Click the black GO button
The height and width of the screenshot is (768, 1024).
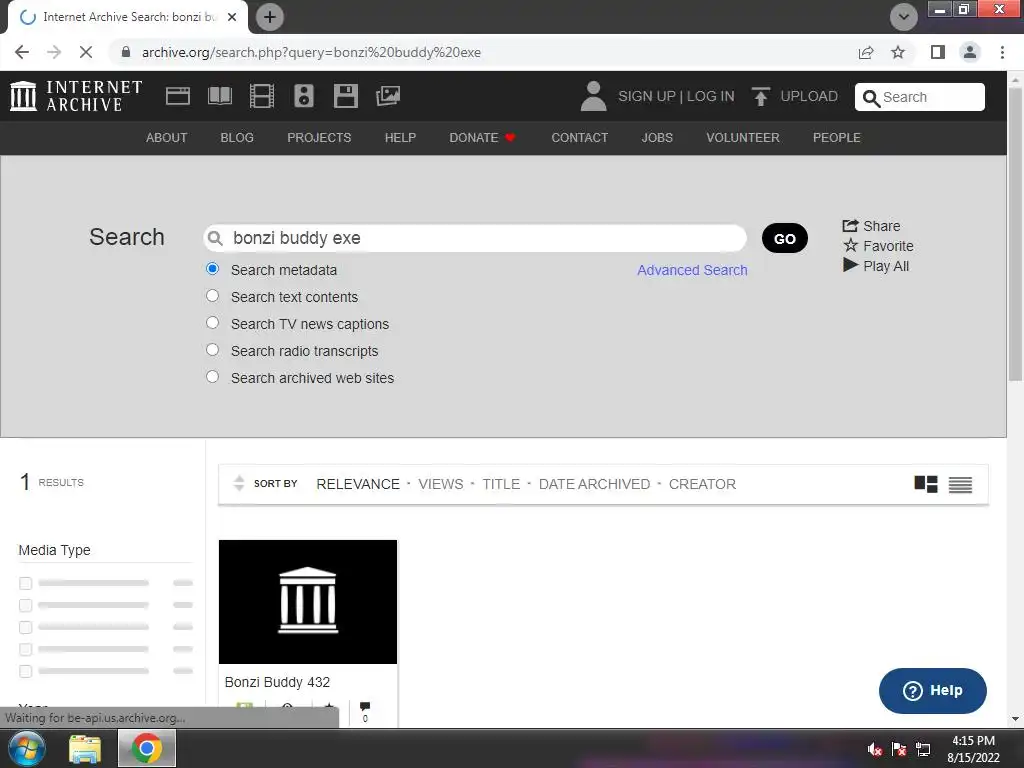coord(784,238)
